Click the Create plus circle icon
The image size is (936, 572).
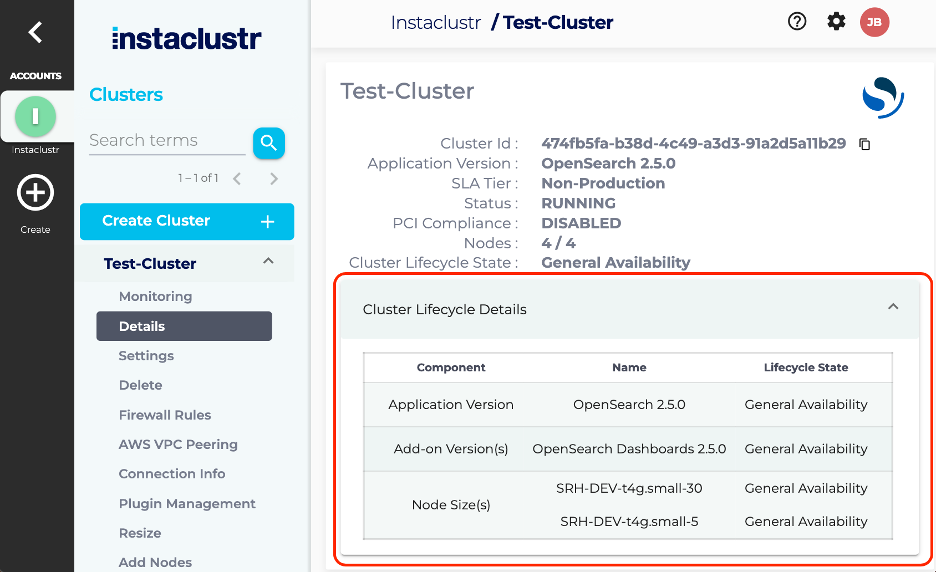click(35, 192)
